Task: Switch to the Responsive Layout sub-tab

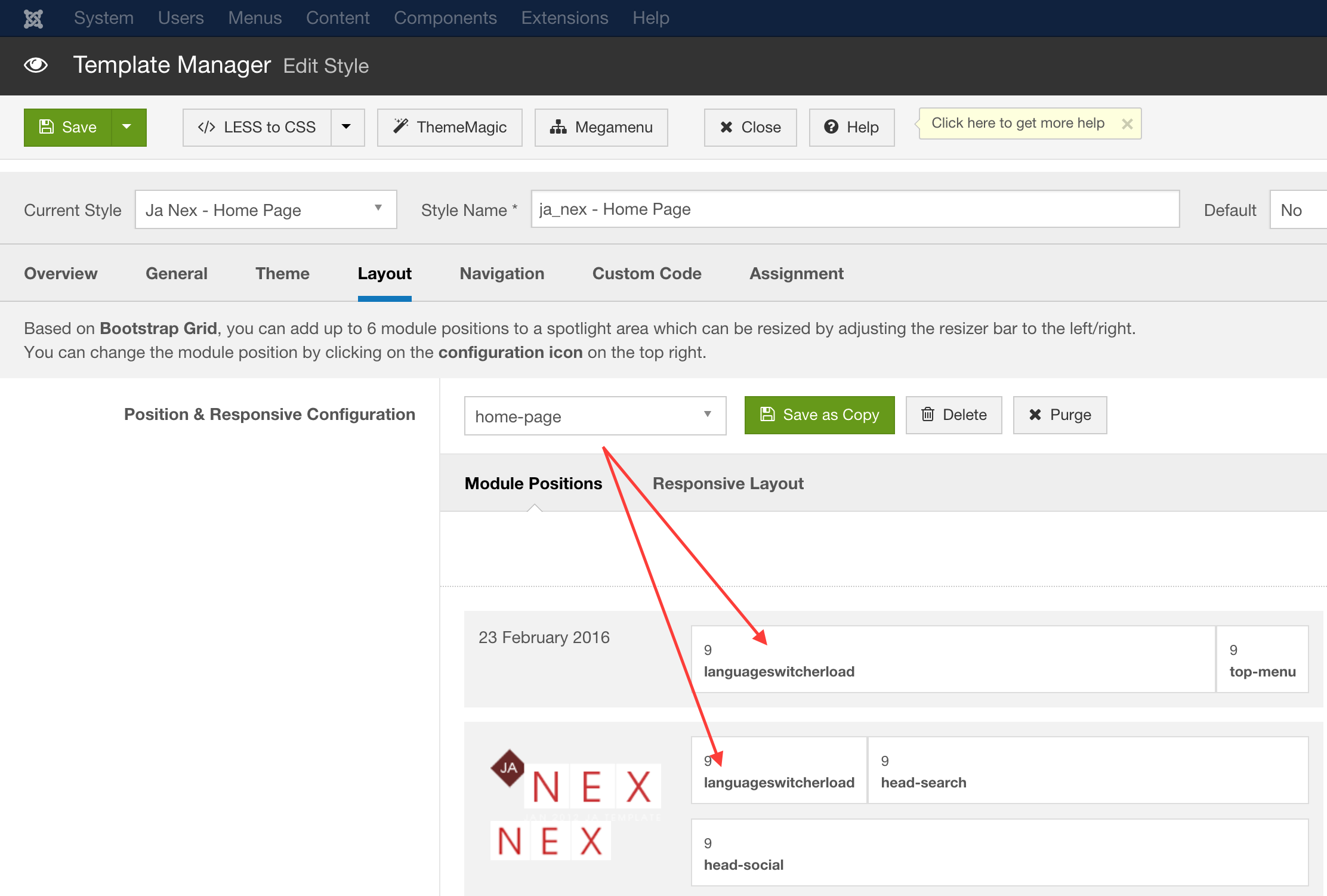Action: pyautogui.click(x=728, y=483)
